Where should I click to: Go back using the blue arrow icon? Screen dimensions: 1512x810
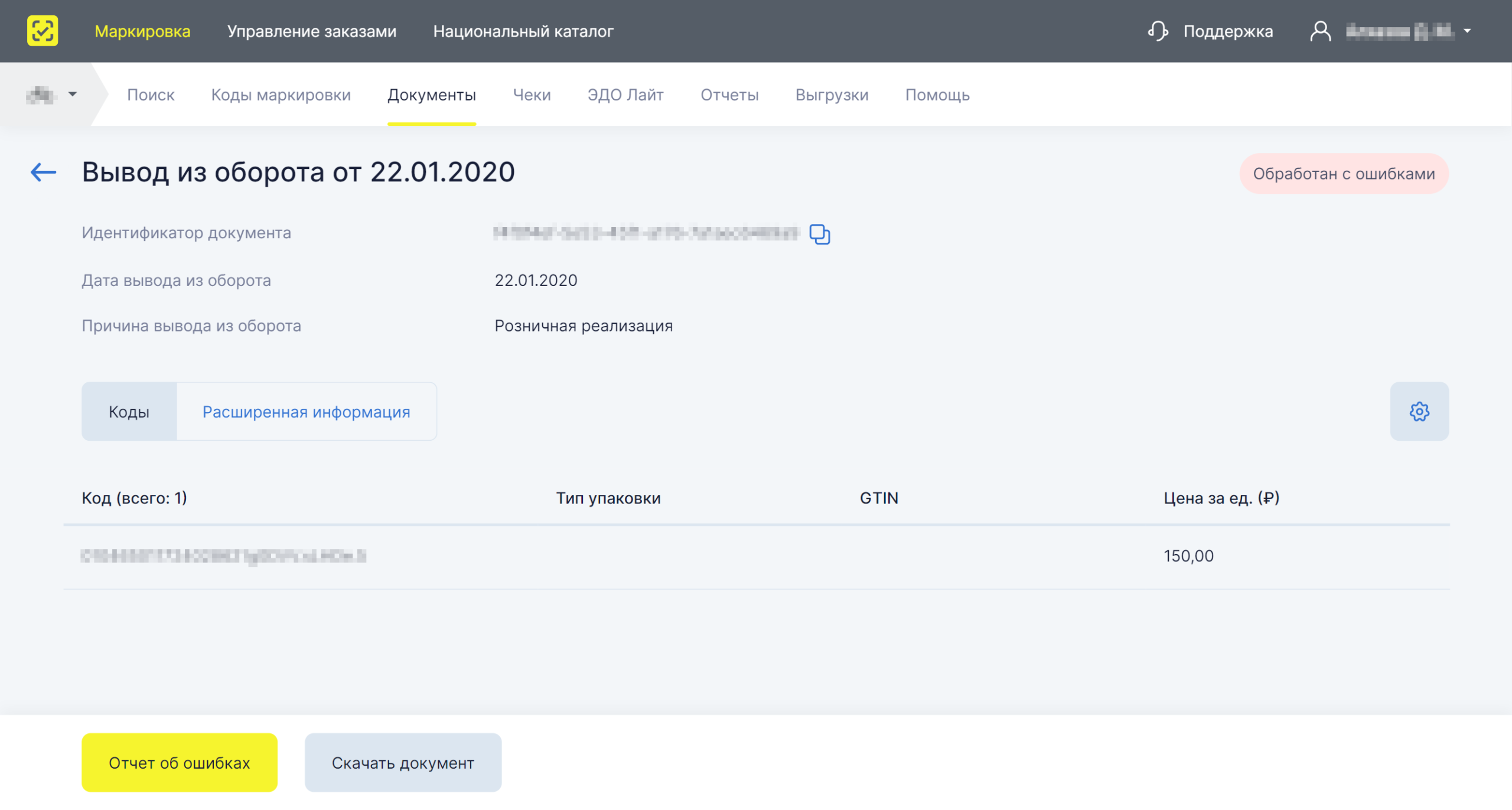(x=43, y=173)
